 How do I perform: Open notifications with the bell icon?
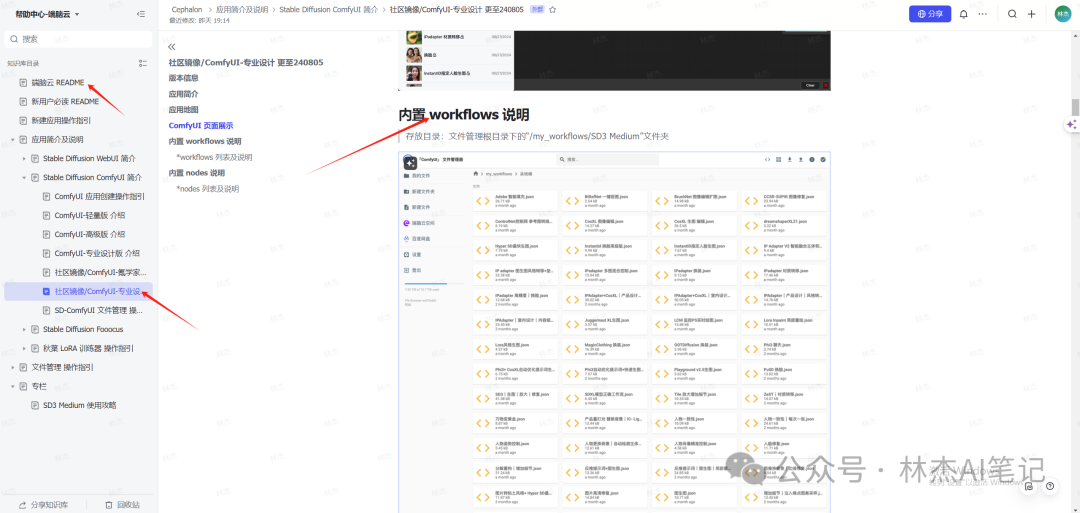tap(964, 14)
